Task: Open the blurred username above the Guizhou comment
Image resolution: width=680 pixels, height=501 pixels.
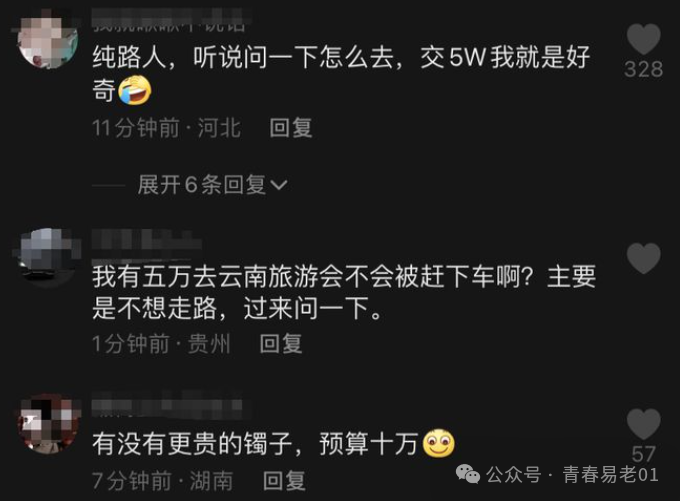Action: (147, 241)
